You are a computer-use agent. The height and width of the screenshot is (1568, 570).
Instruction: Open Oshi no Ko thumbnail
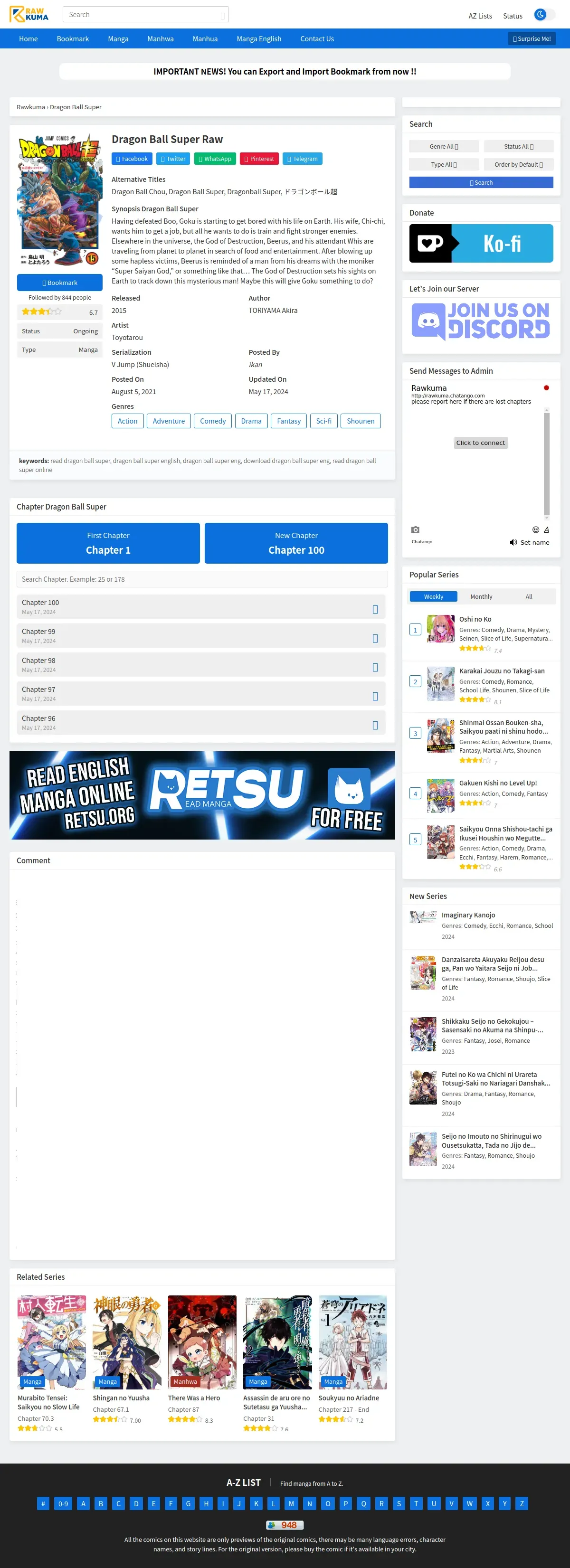[x=441, y=629]
